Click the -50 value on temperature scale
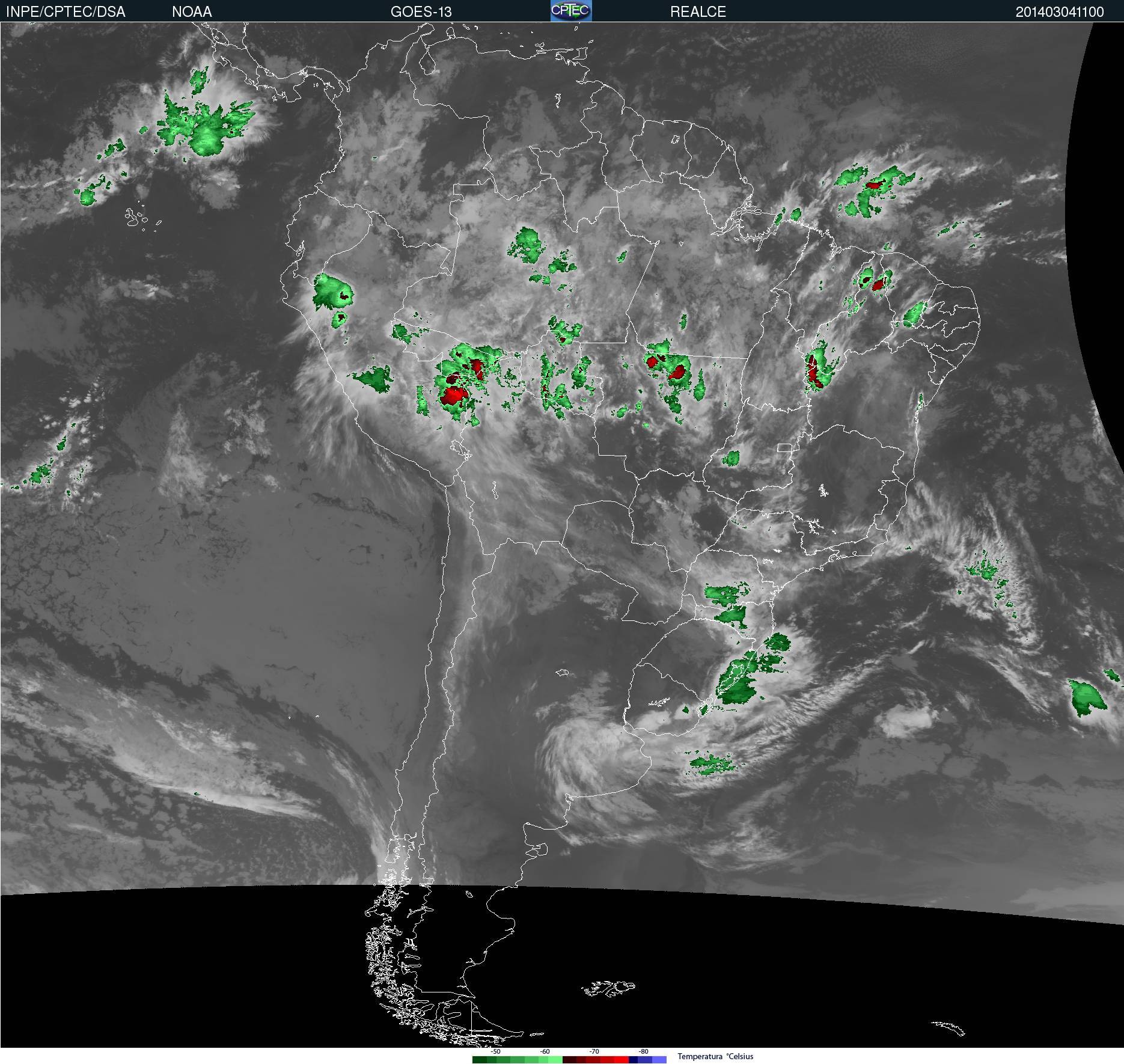1124x1064 pixels. 495,1051
